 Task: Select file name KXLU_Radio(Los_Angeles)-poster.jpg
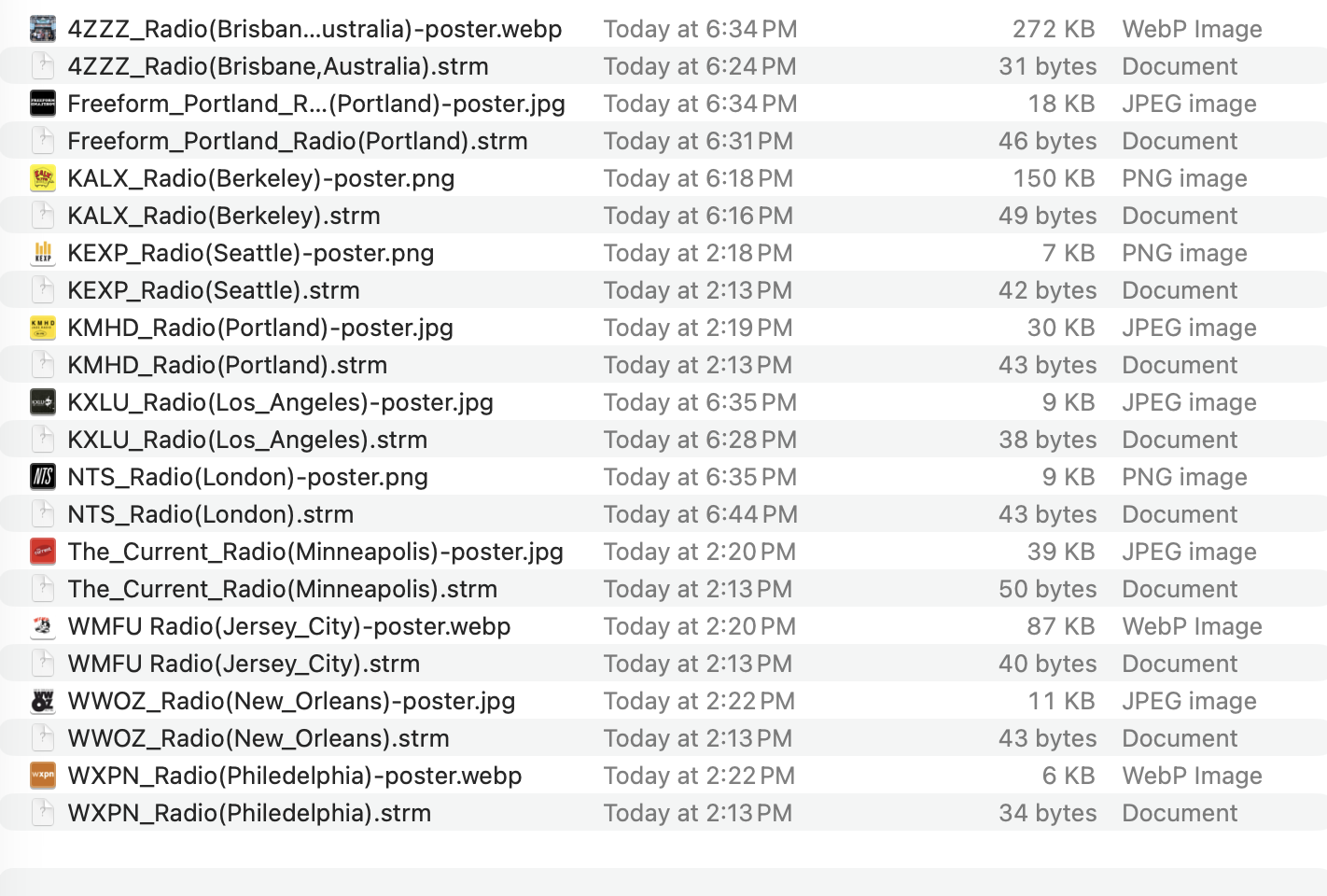click(280, 402)
